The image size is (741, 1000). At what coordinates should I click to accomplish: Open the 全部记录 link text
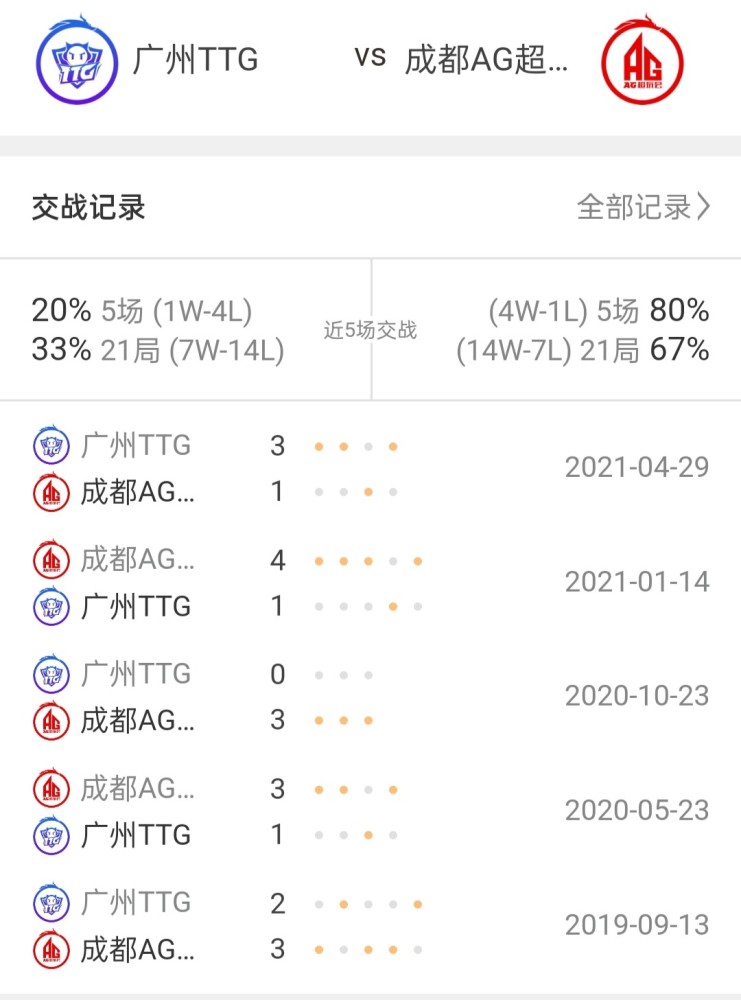[634, 207]
